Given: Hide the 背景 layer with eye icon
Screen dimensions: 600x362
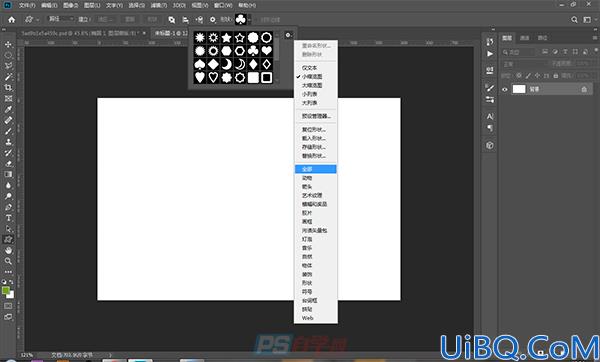Looking at the screenshot, I should point(505,89).
